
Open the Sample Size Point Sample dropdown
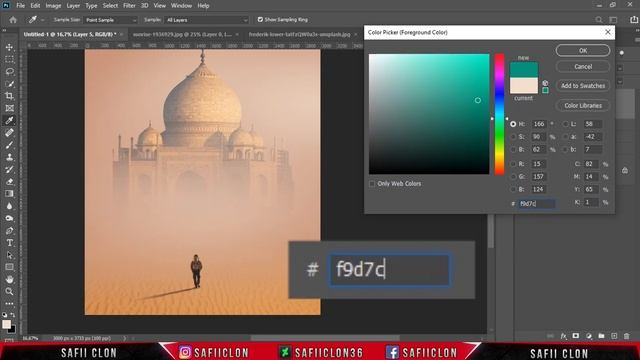(x=110, y=20)
